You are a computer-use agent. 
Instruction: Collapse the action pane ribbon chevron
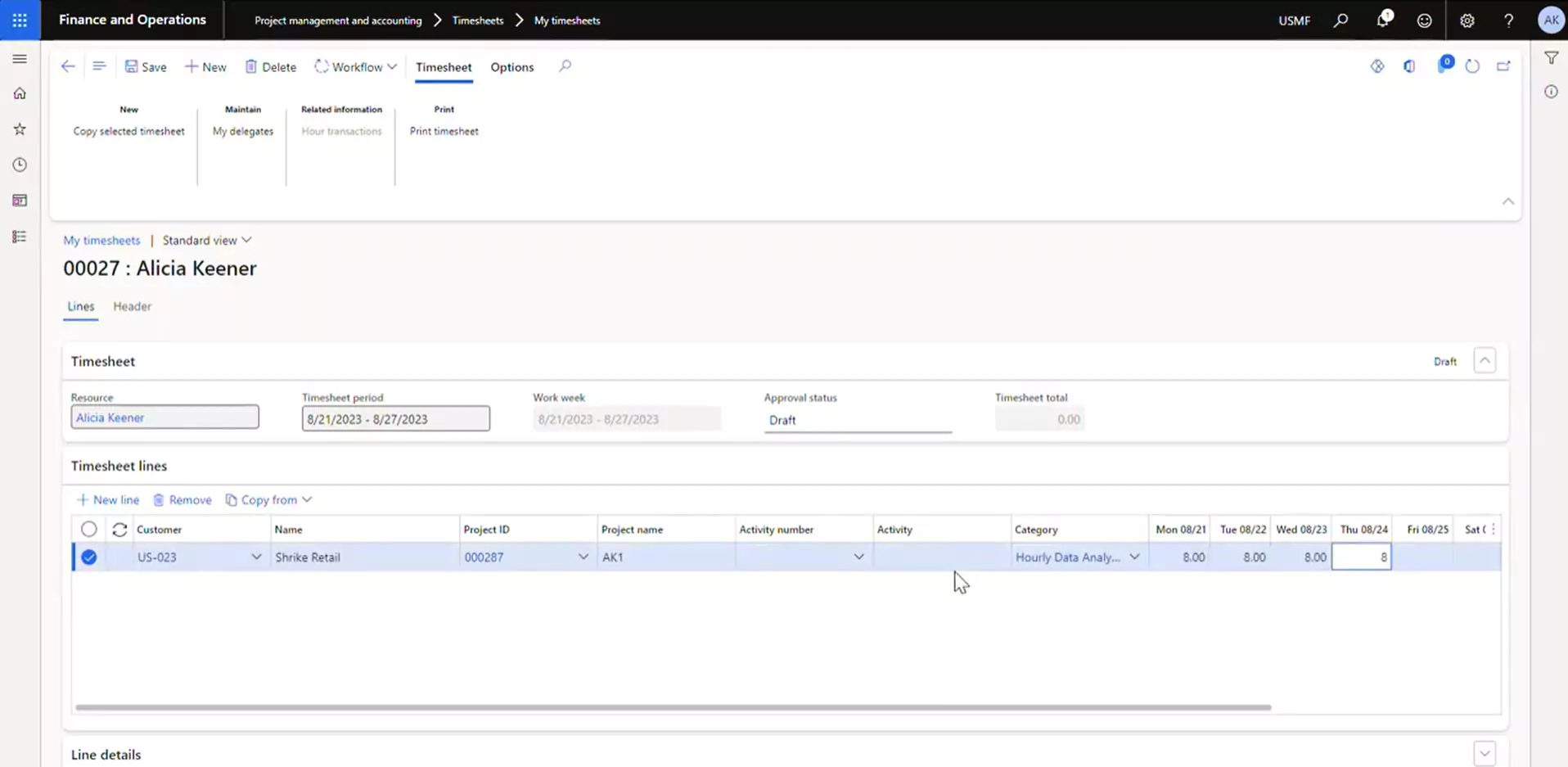[1507, 201]
